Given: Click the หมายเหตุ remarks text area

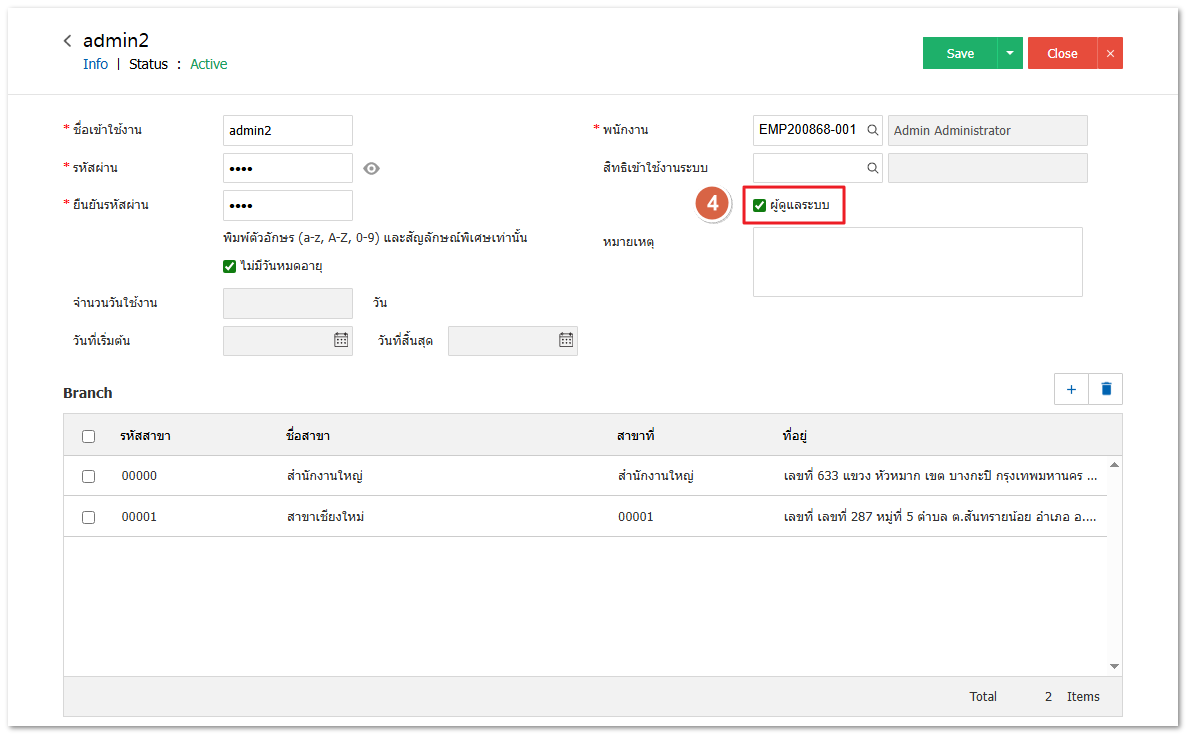Looking at the screenshot, I should tap(917, 262).
